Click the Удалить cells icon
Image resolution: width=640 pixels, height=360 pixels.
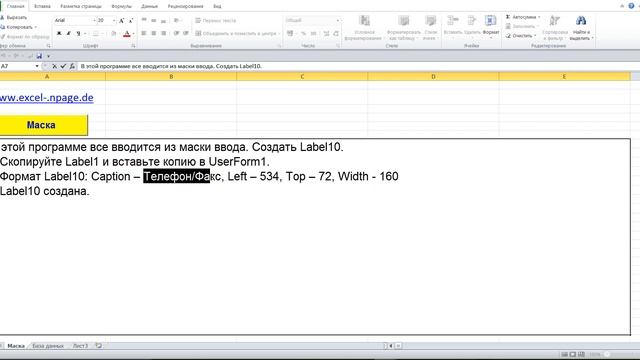pyautogui.click(x=472, y=20)
